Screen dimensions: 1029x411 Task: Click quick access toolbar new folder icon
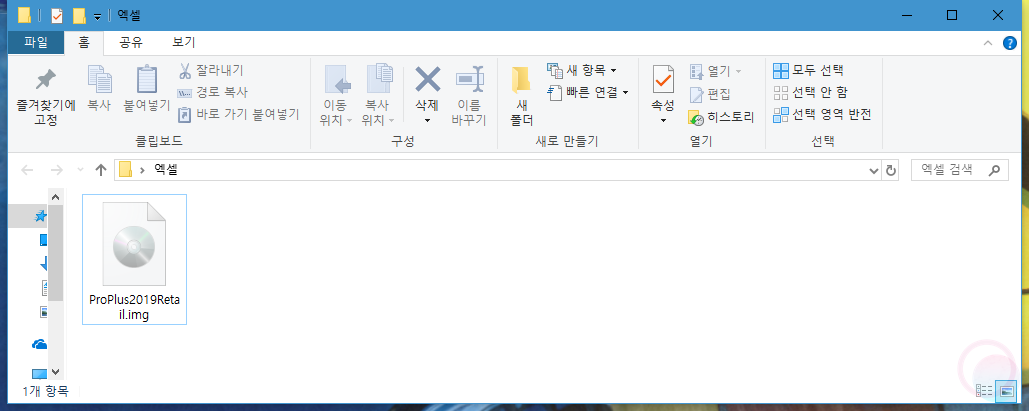79,15
